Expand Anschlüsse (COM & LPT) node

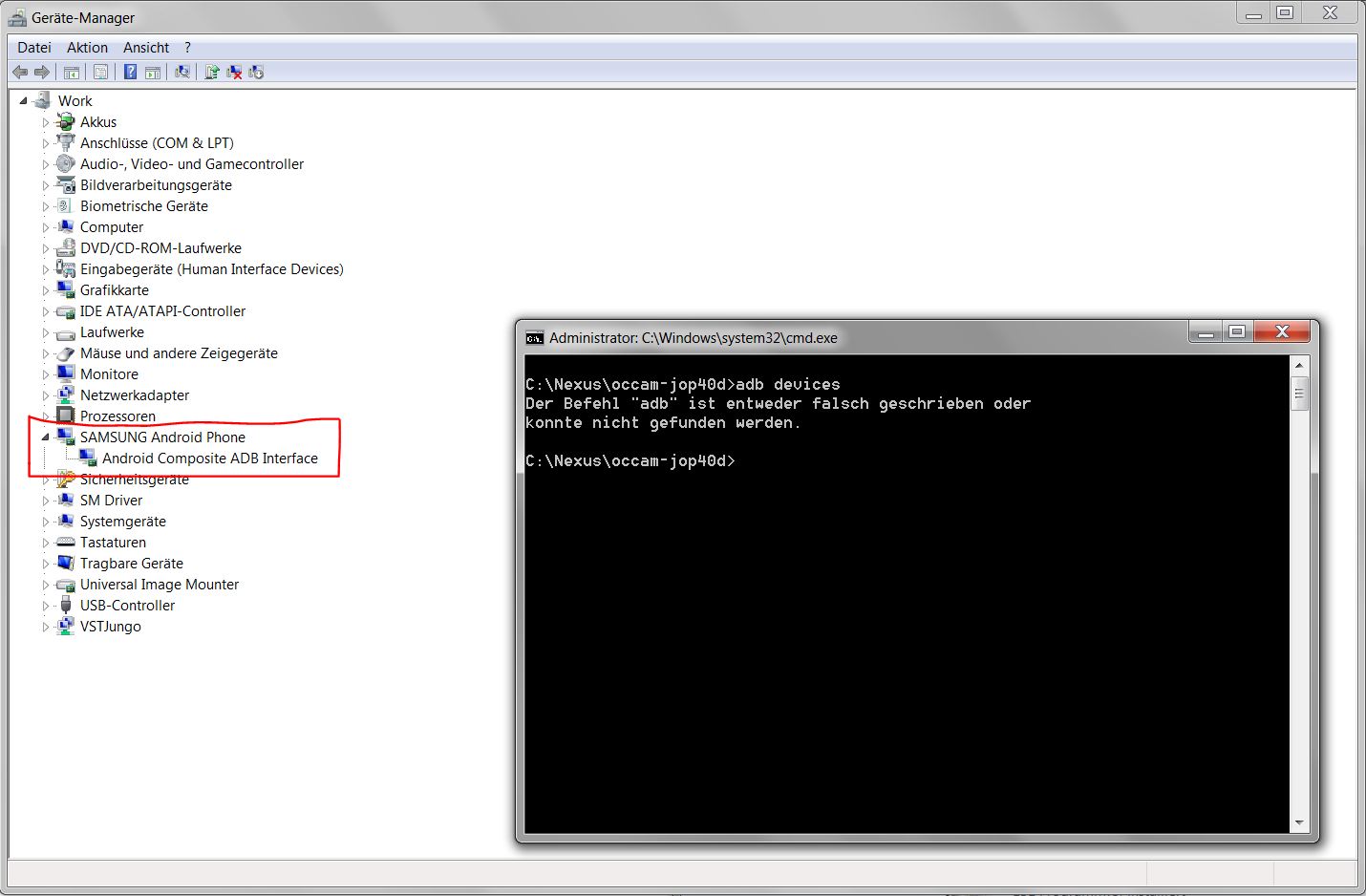pos(46,143)
